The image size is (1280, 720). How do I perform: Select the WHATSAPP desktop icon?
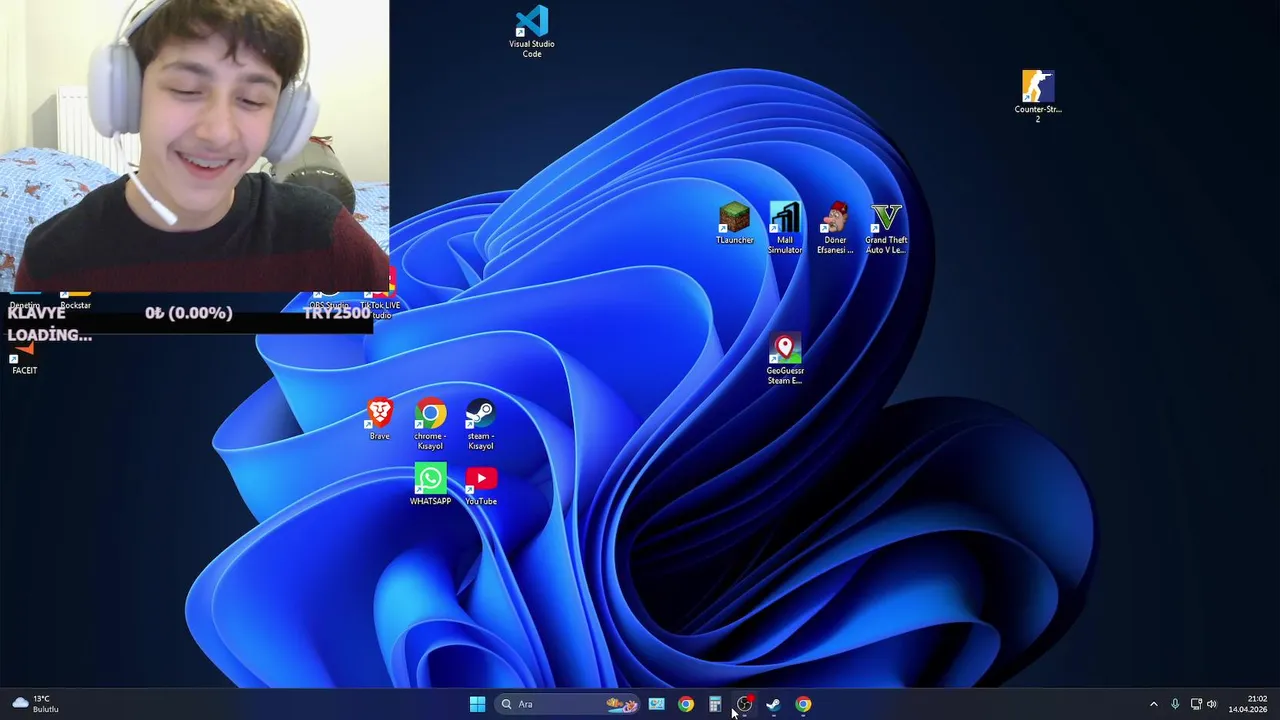(430, 484)
